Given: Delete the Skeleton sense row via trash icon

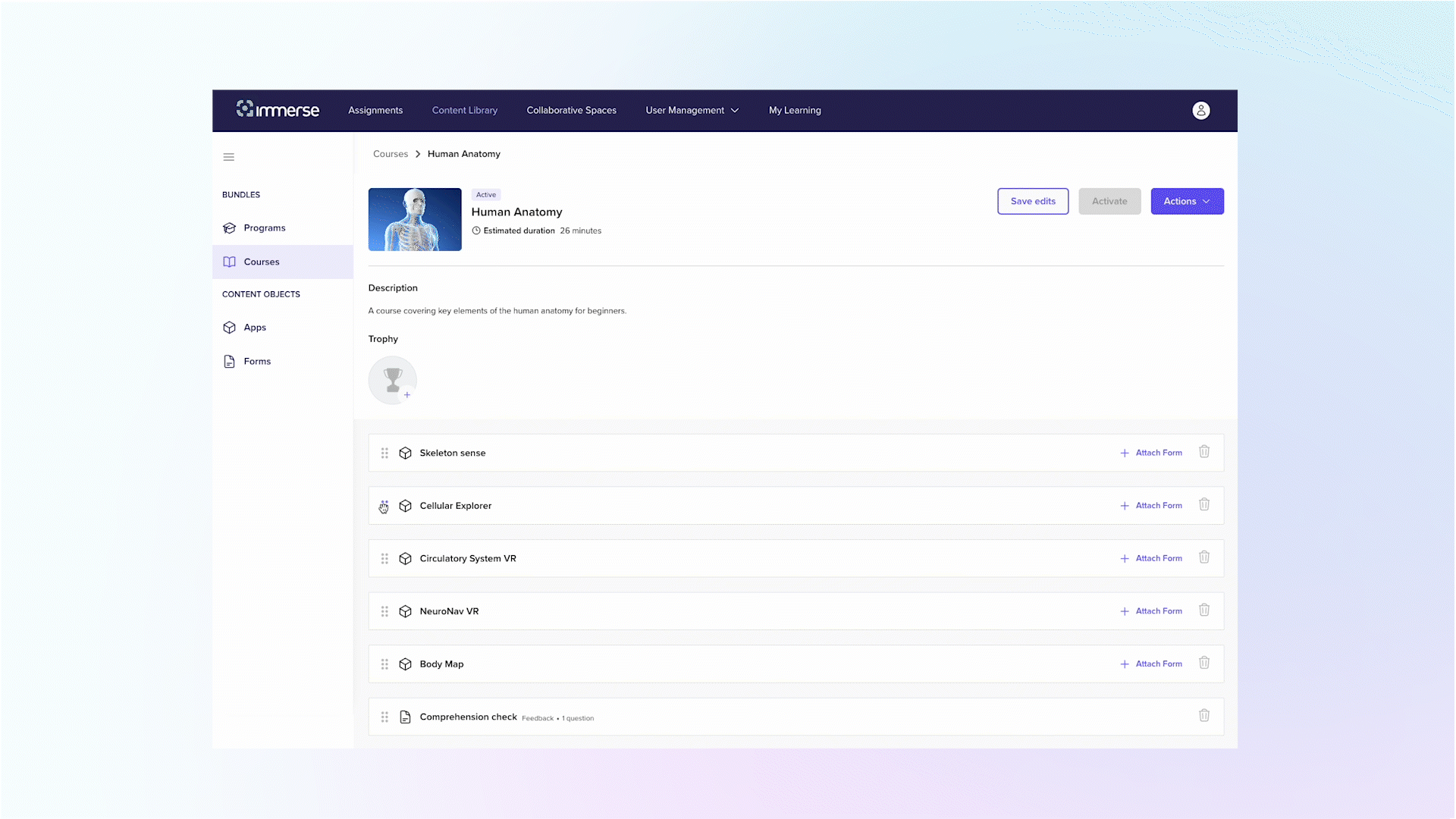Looking at the screenshot, I should (1204, 452).
